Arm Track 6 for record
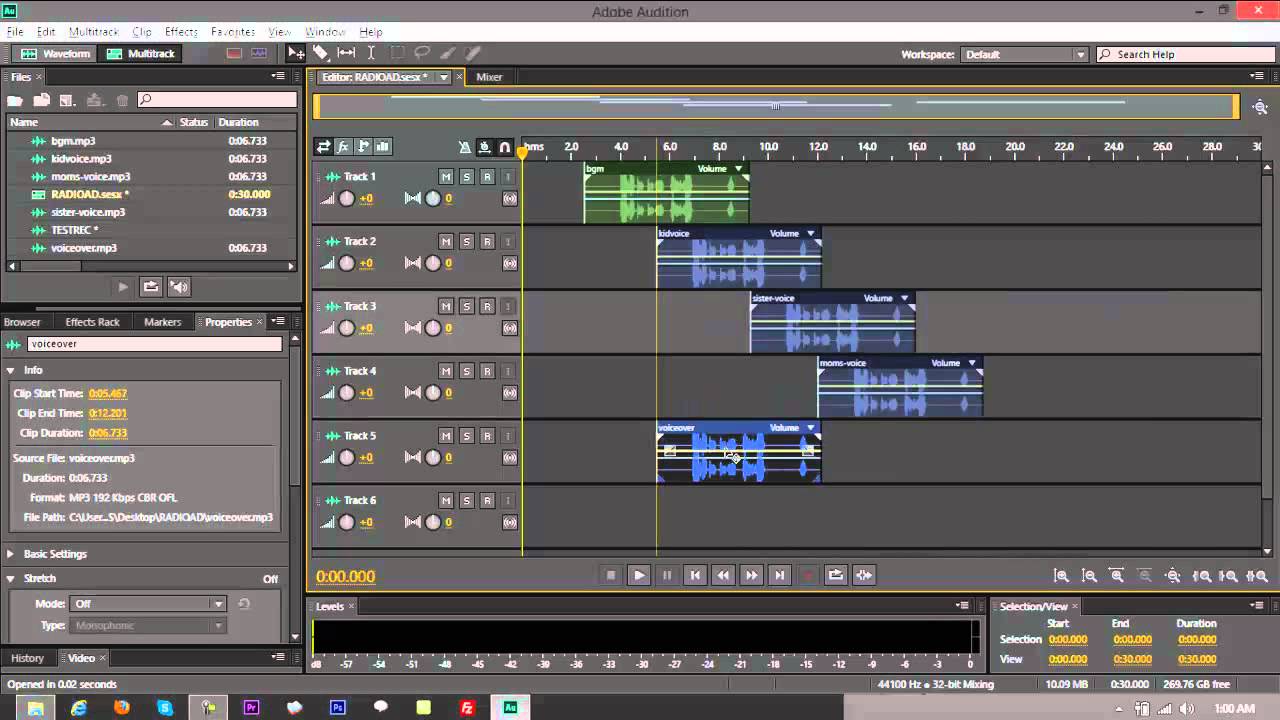Screen dimensions: 1280x720 point(487,500)
